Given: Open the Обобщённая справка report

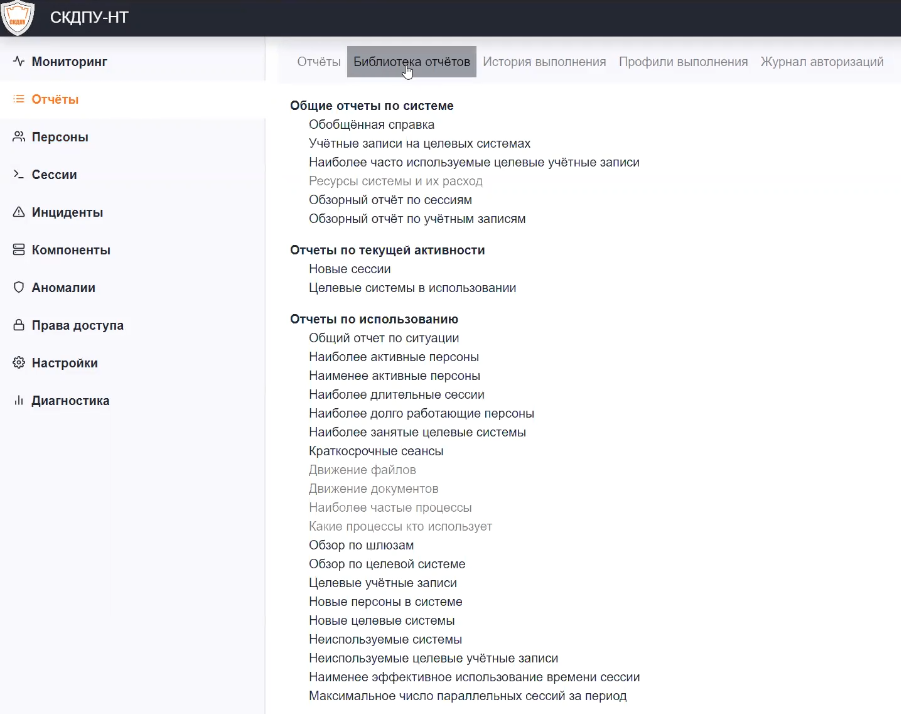Looking at the screenshot, I should click(x=372, y=125).
